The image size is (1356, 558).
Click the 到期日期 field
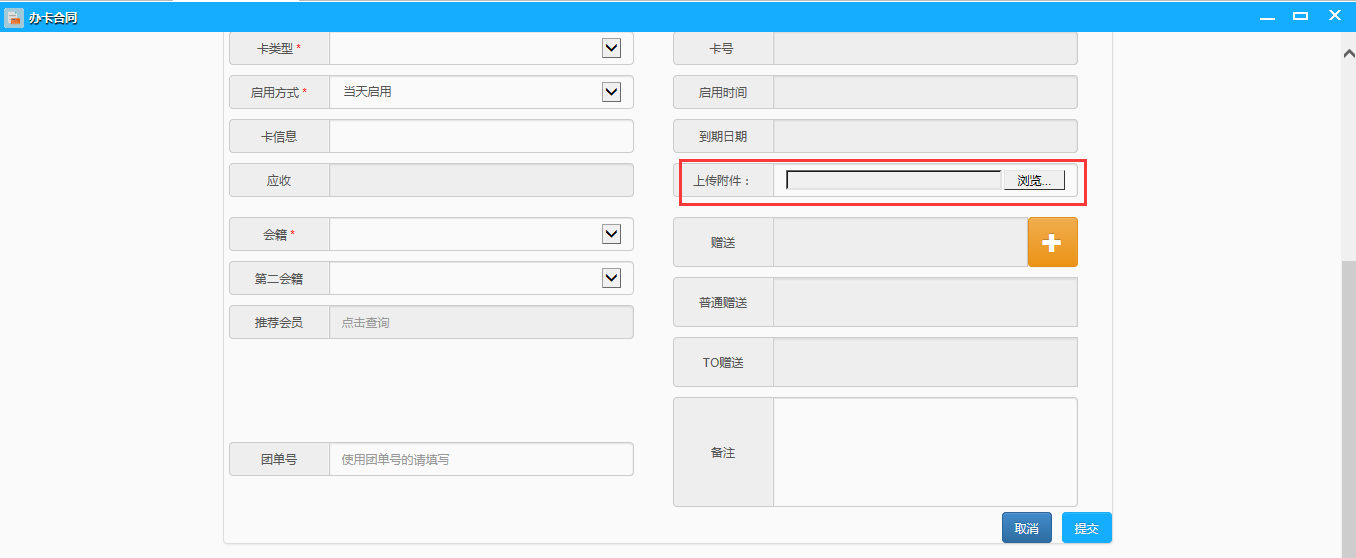click(x=925, y=136)
